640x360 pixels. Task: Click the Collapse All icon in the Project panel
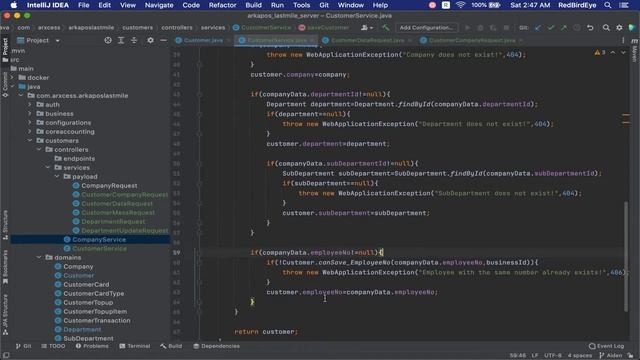(134, 40)
